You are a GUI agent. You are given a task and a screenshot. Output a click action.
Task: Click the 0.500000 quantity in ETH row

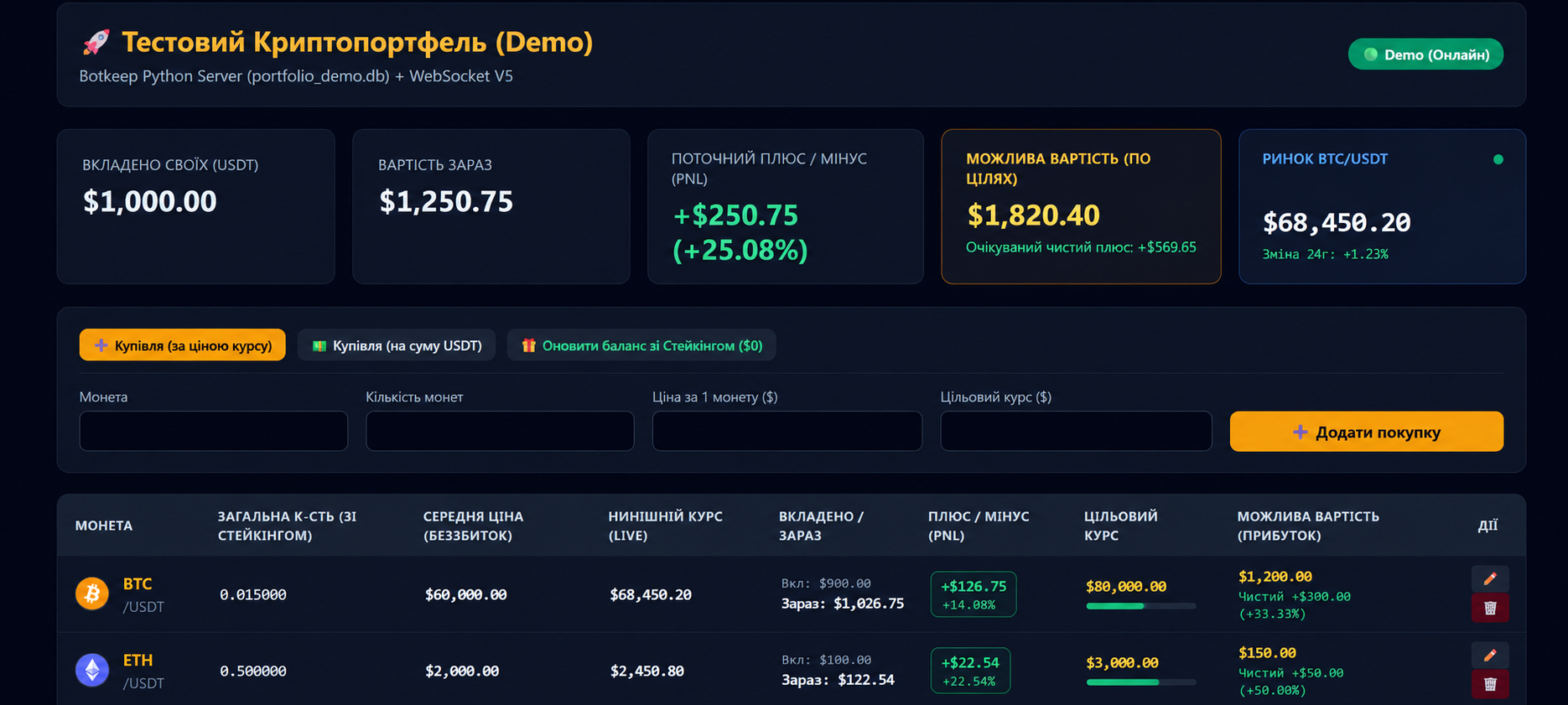(x=253, y=671)
